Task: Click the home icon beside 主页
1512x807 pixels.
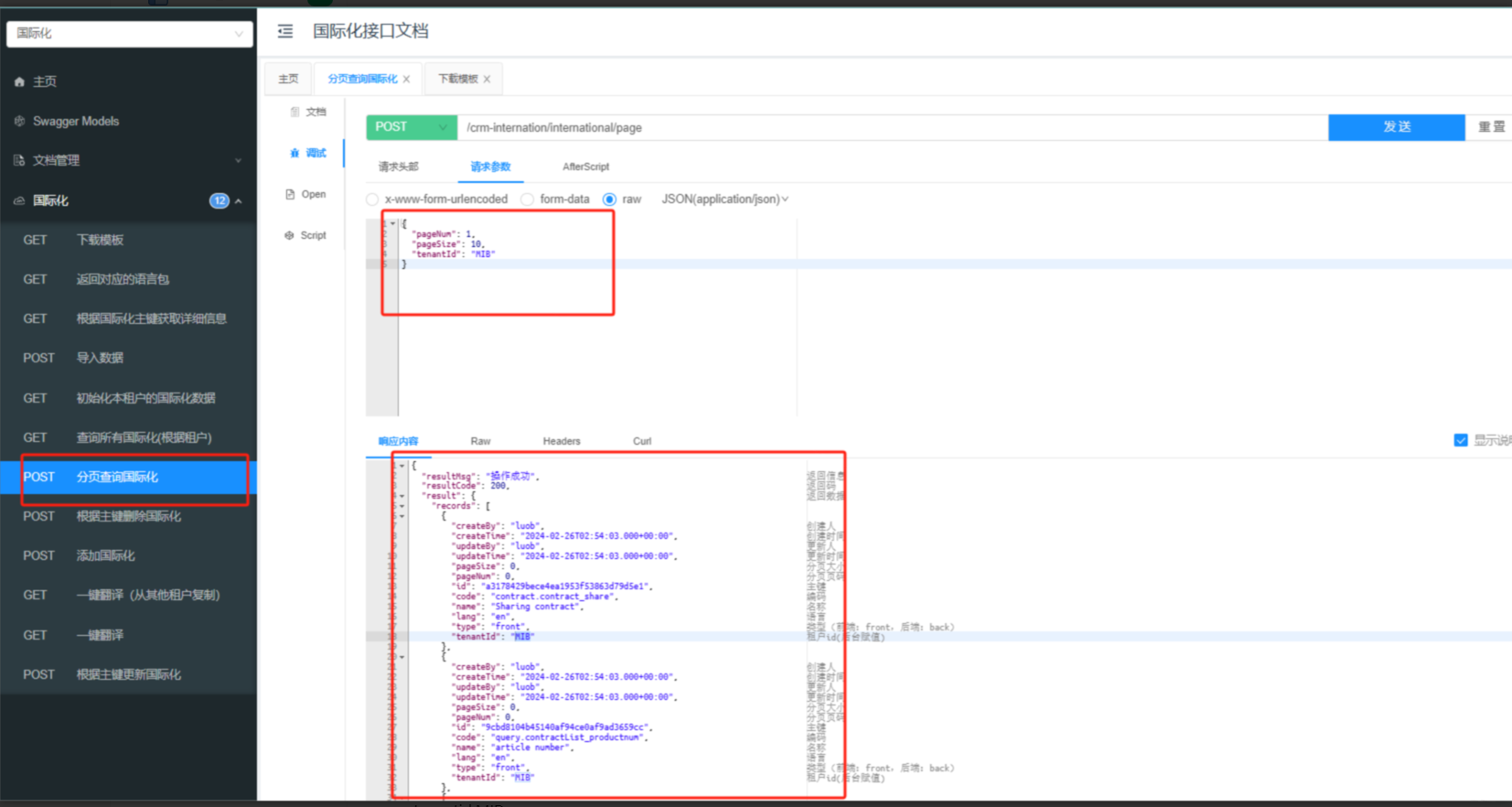Action: tap(19, 81)
